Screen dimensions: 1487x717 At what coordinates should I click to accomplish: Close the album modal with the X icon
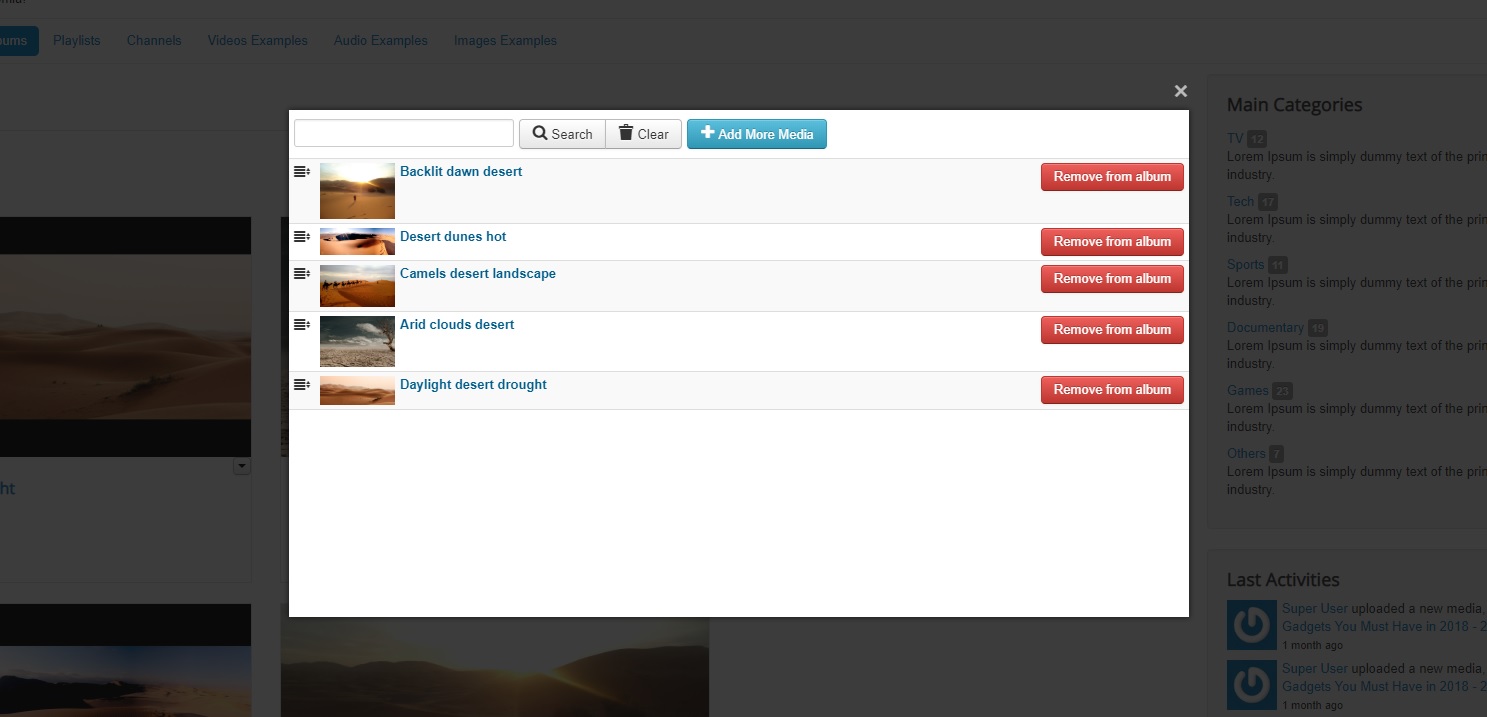pyautogui.click(x=1180, y=91)
